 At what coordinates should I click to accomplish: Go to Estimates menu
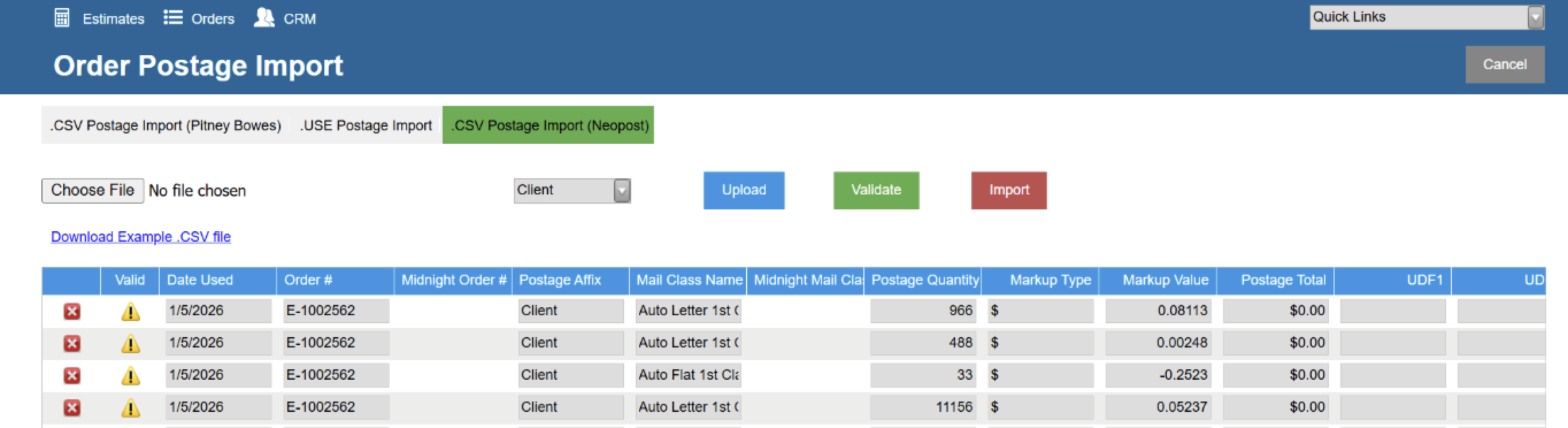point(114,19)
